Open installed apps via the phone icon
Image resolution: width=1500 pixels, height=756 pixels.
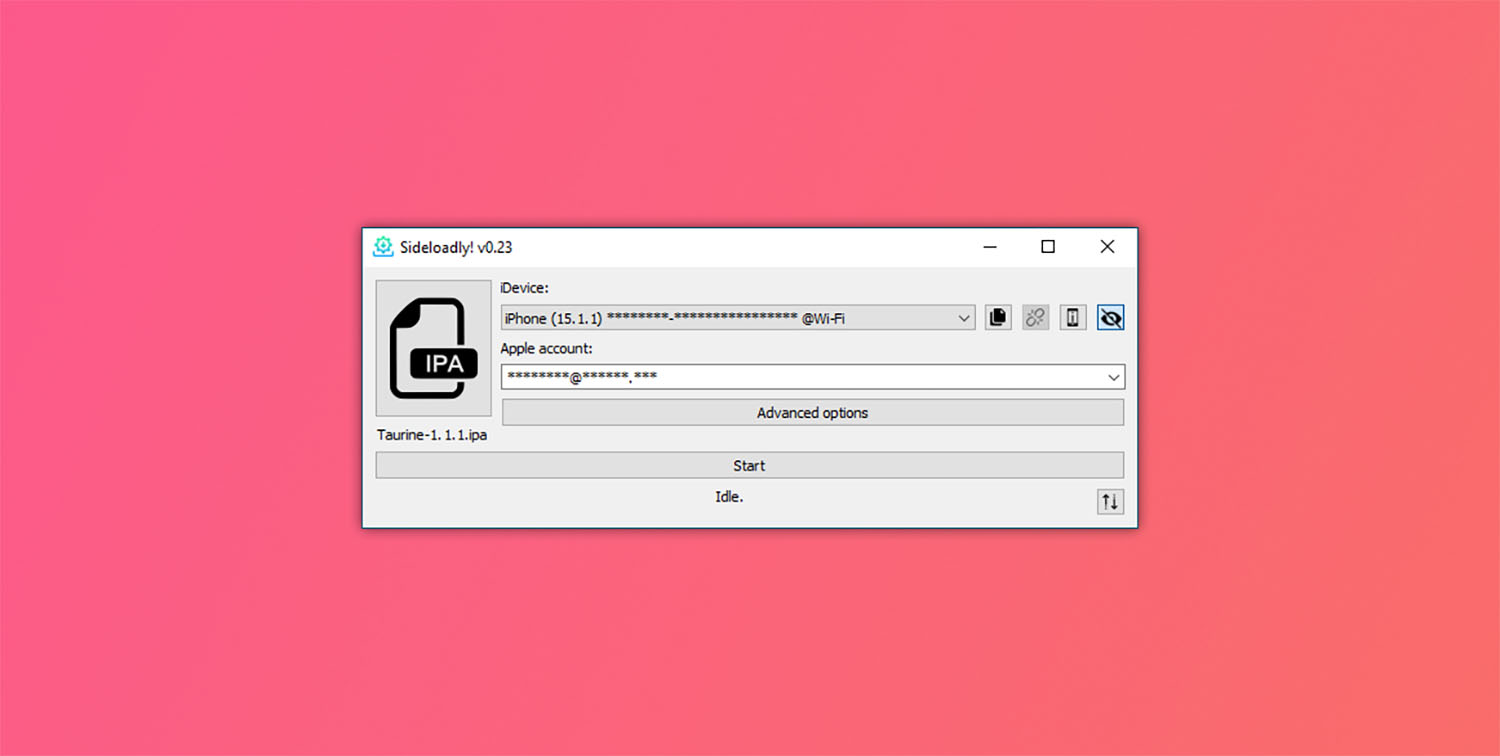pyautogui.click(x=1073, y=318)
